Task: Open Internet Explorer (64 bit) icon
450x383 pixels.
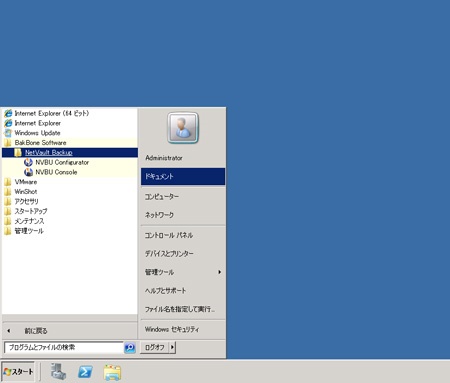Action: [8, 113]
